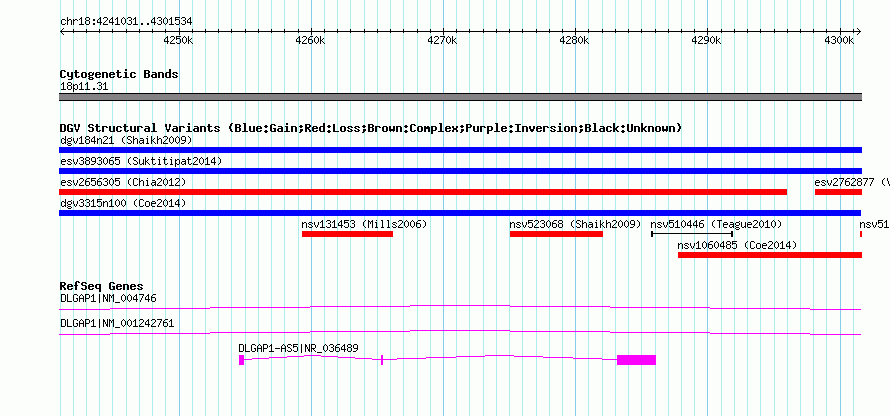890x416 pixels.
Task: Open variant label esv2656305 (Chia2012)
Action: [123, 182]
